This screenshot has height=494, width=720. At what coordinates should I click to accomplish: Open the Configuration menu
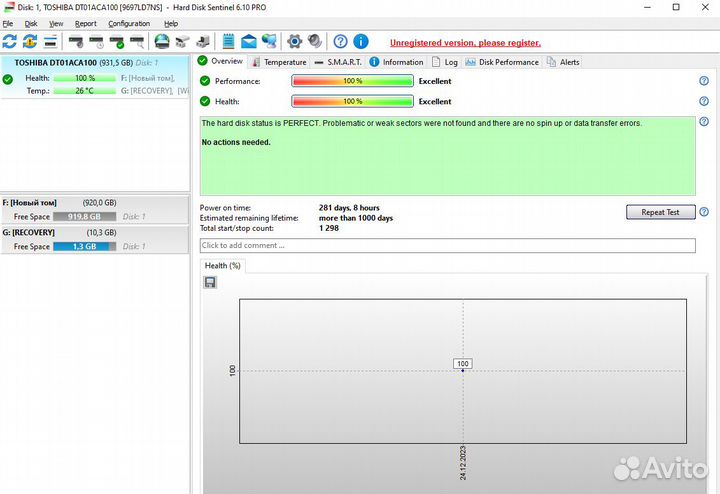pos(129,23)
